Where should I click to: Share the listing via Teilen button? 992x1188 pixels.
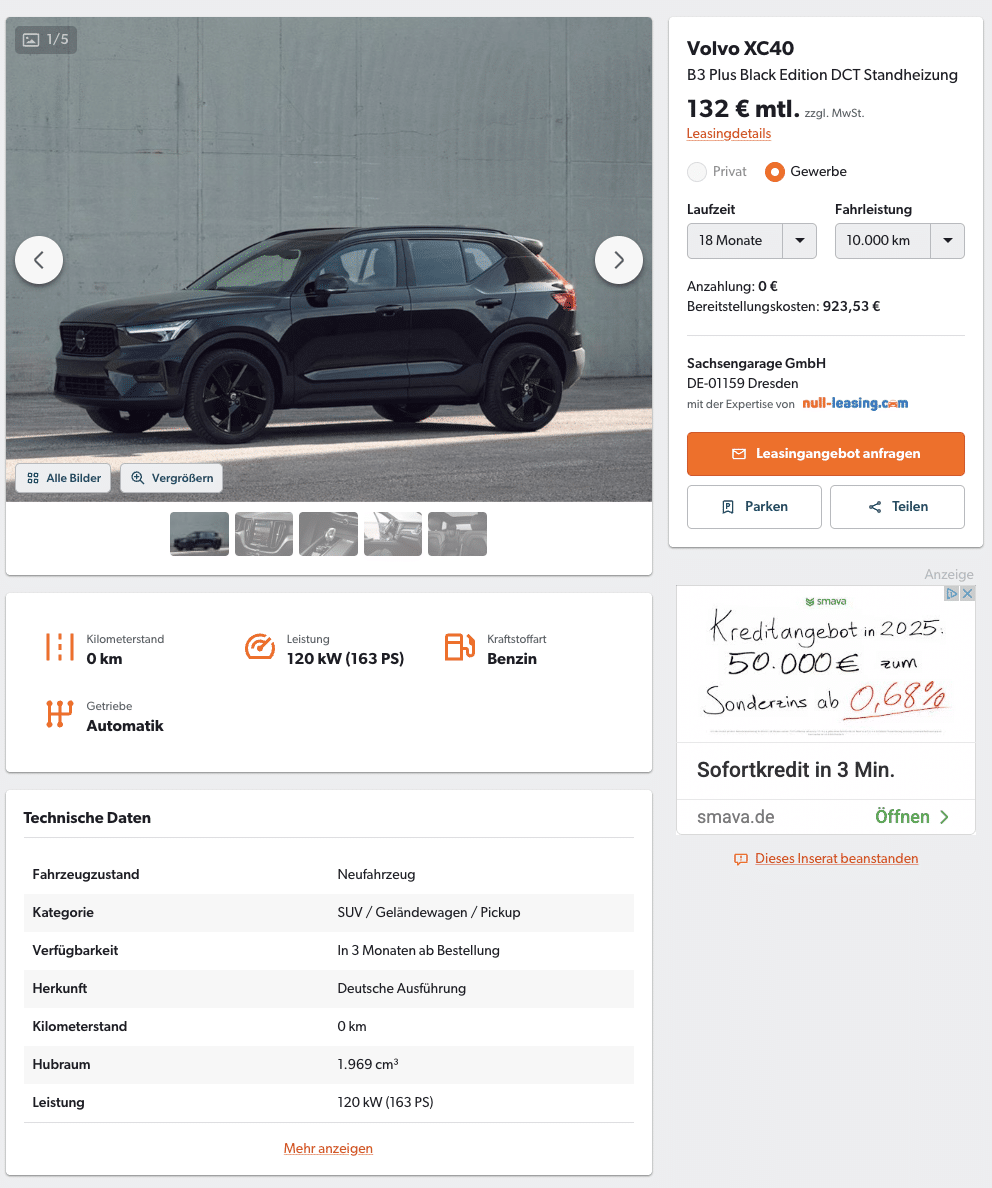[897, 507]
